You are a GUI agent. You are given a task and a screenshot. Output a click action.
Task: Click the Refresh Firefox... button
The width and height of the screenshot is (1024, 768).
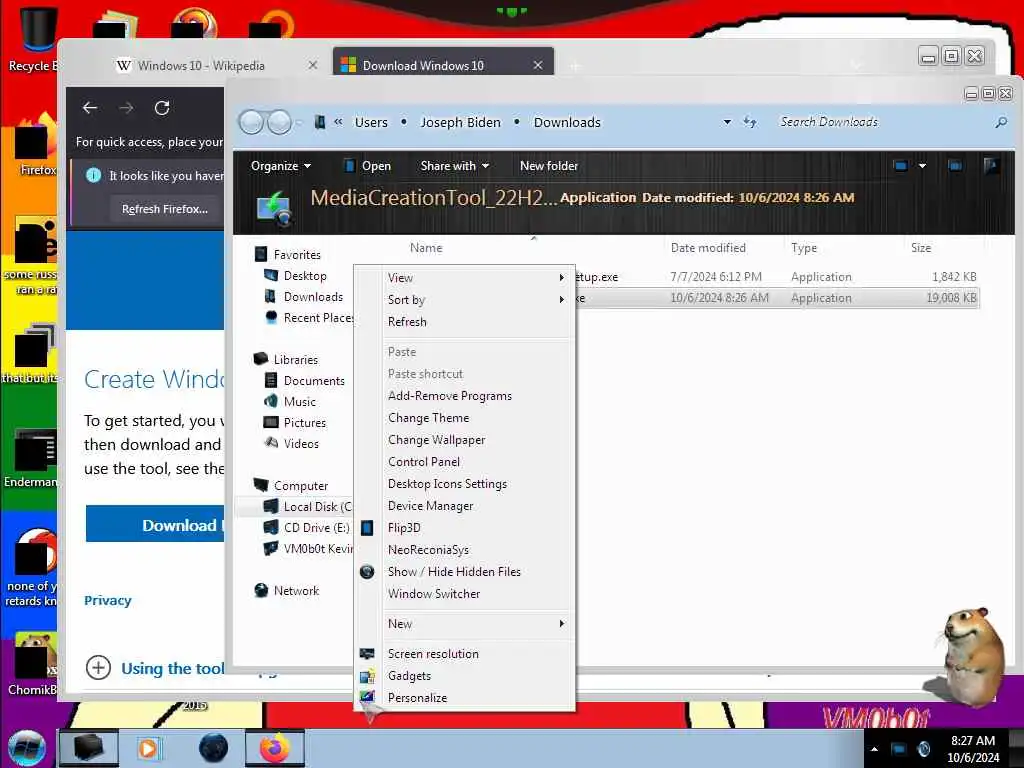click(165, 209)
